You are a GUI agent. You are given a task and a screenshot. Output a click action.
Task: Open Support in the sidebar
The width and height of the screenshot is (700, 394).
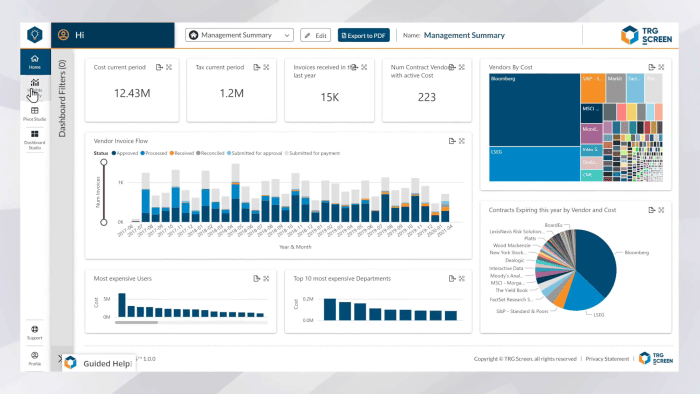point(35,332)
